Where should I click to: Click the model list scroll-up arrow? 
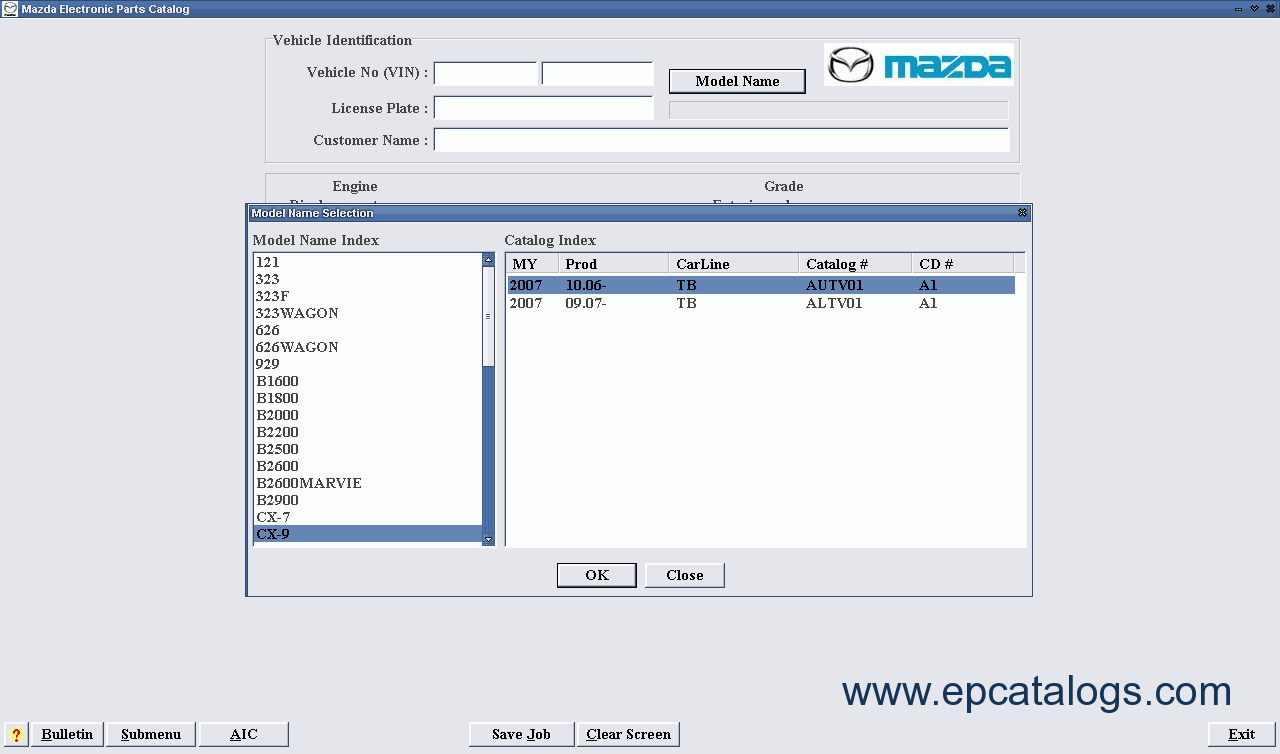[488, 259]
